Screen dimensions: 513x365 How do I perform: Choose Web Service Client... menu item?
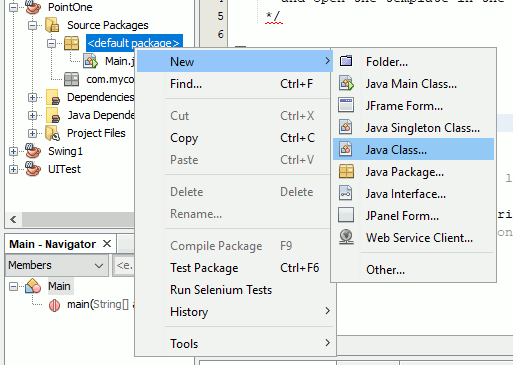point(413,237)
